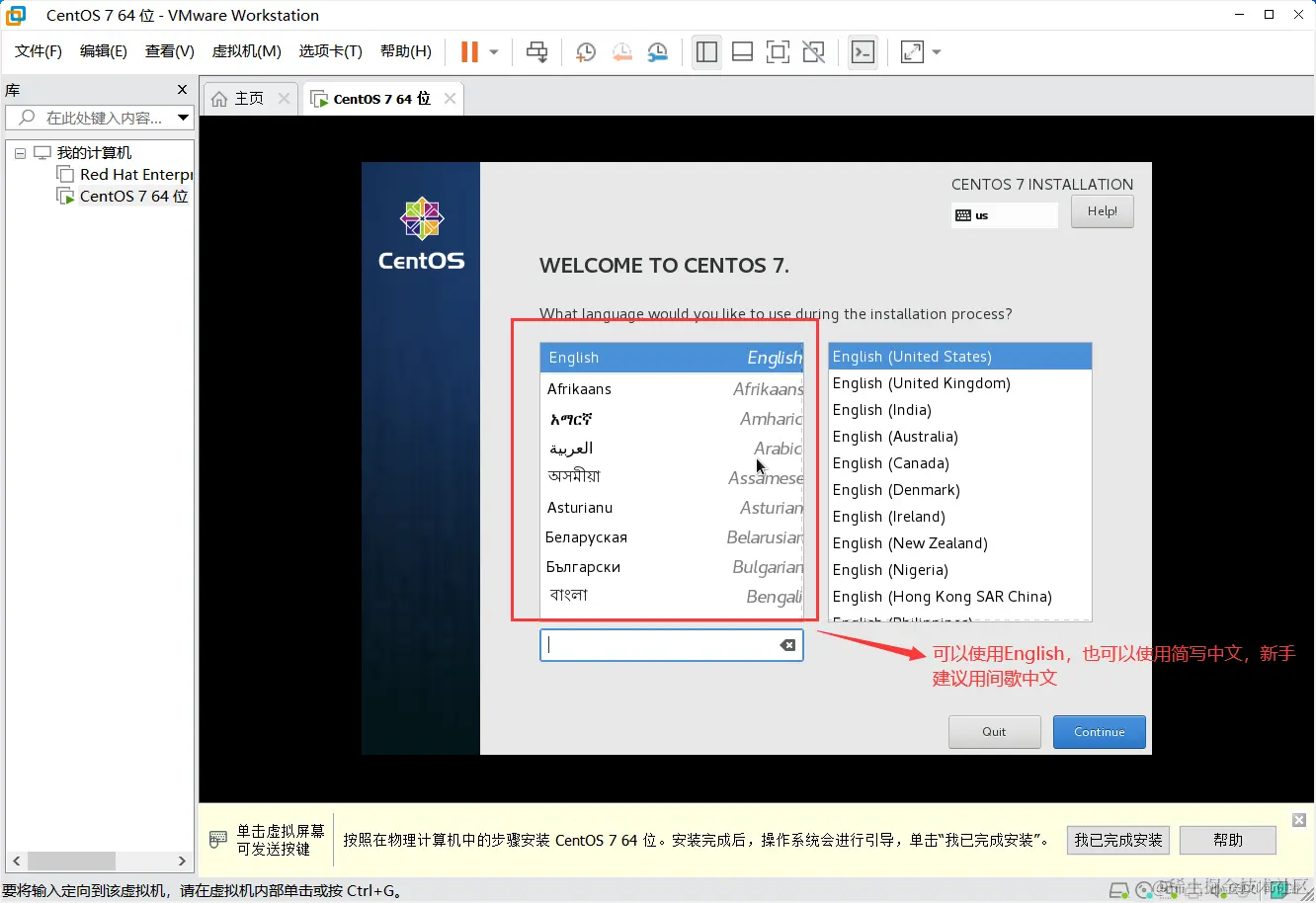
Task: Close the CentOS 7 64 位 tab
Action: pos(451,99)
